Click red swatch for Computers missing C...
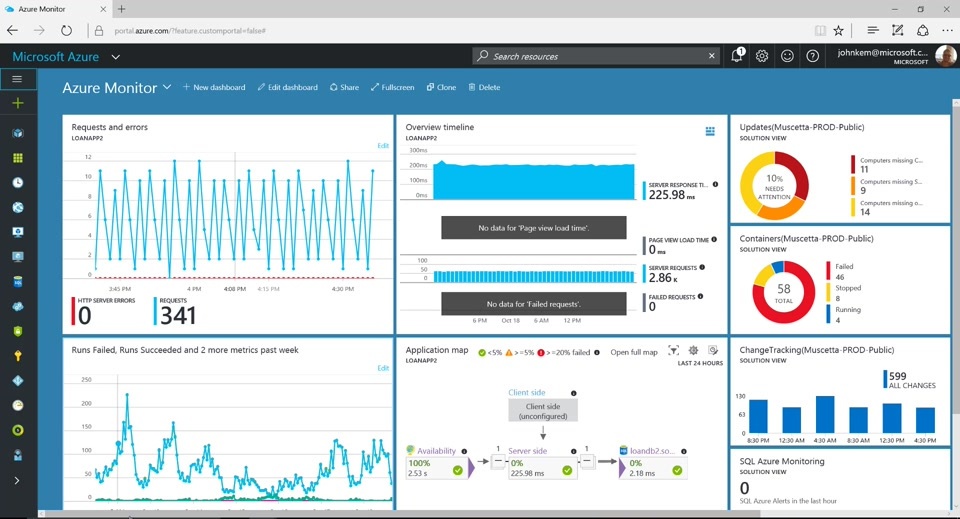Image resolution: width=960 pixels, height=519 pixels. point(853,164)
